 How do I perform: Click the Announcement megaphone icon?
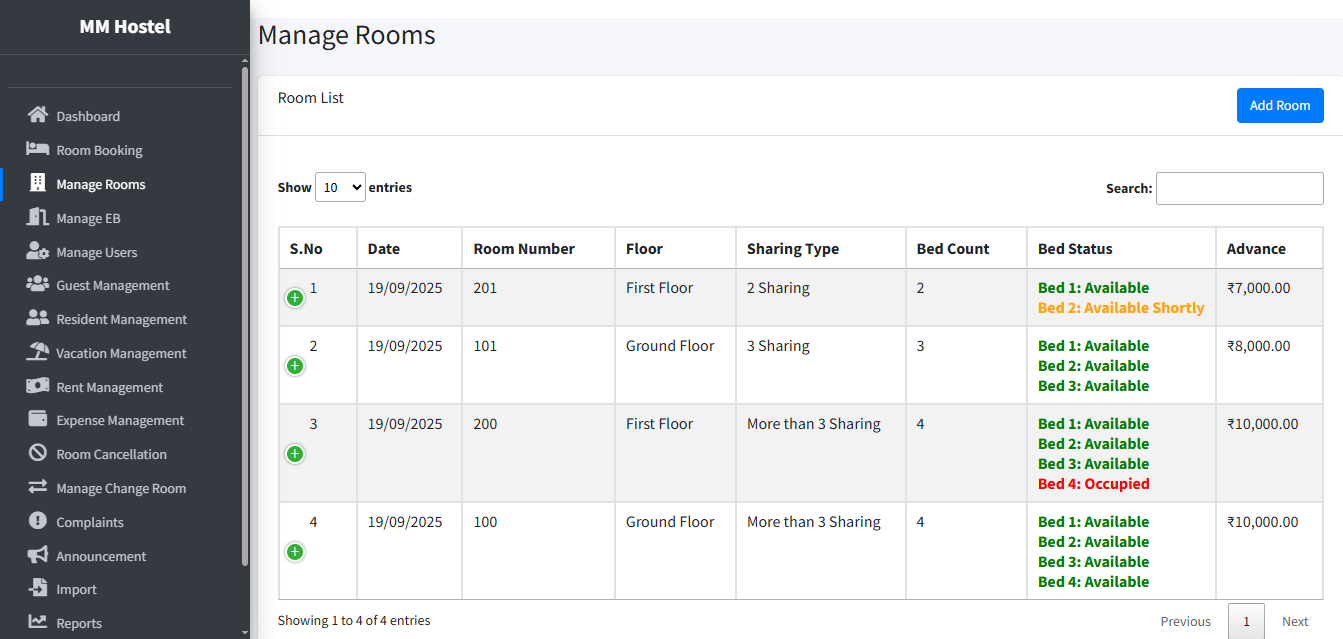click(x=38, y=555)
